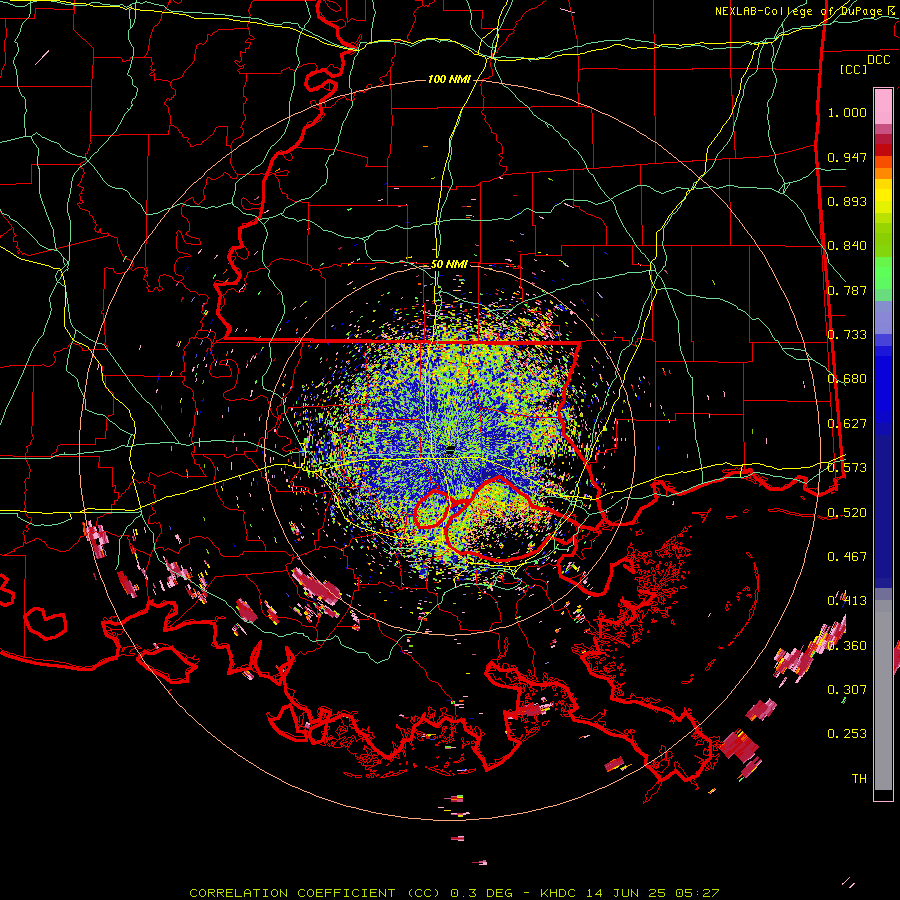900x900 pixels.
Task: Click the 0.787 scale value
Action: [847, 290]
